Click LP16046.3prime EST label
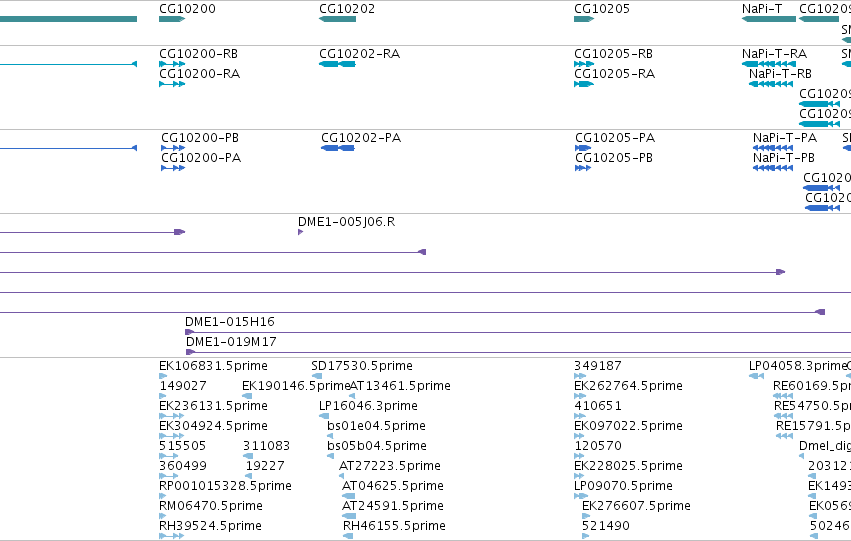Screen dimensions: 851x541 click(368, 406)
